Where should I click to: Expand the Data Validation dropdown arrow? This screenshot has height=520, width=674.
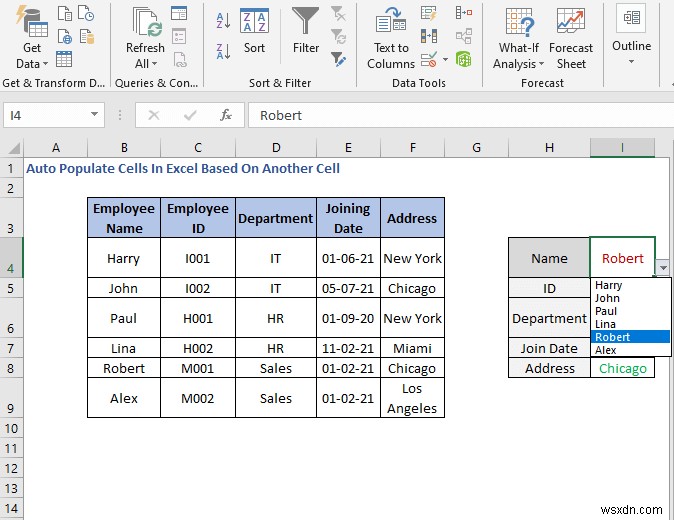445,59
